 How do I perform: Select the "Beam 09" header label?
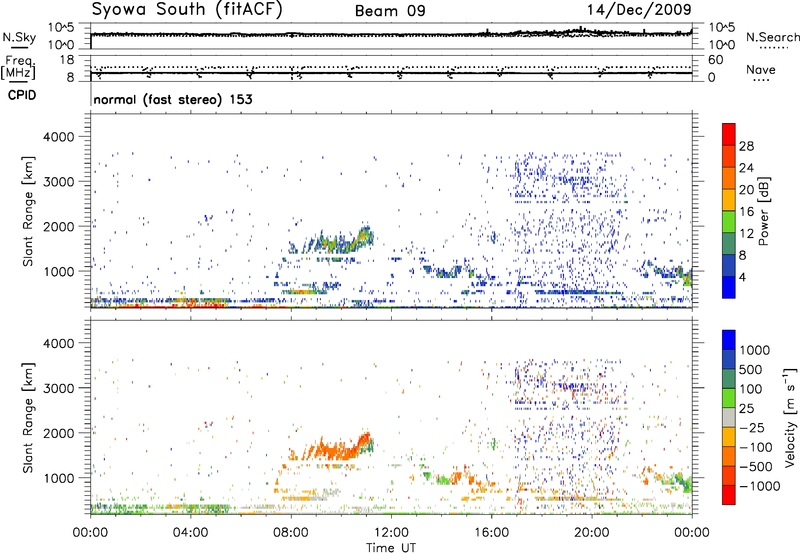(390, 11)
